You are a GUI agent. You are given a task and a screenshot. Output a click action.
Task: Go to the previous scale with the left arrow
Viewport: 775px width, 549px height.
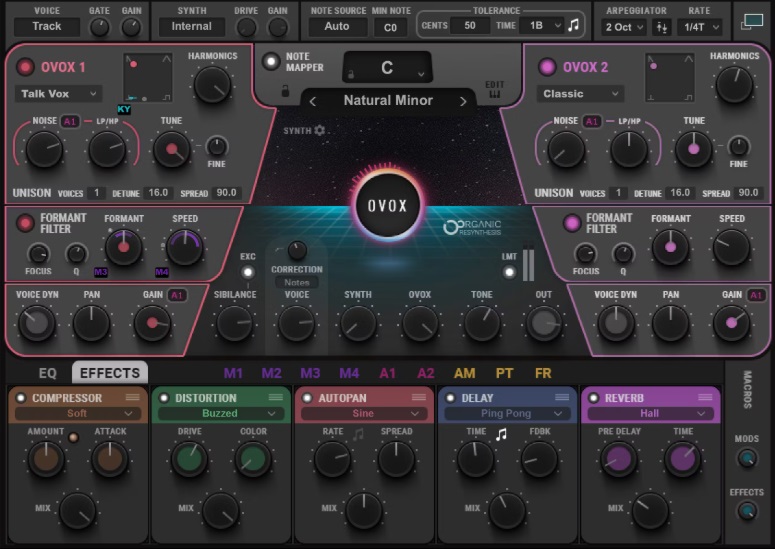(313, 102)
